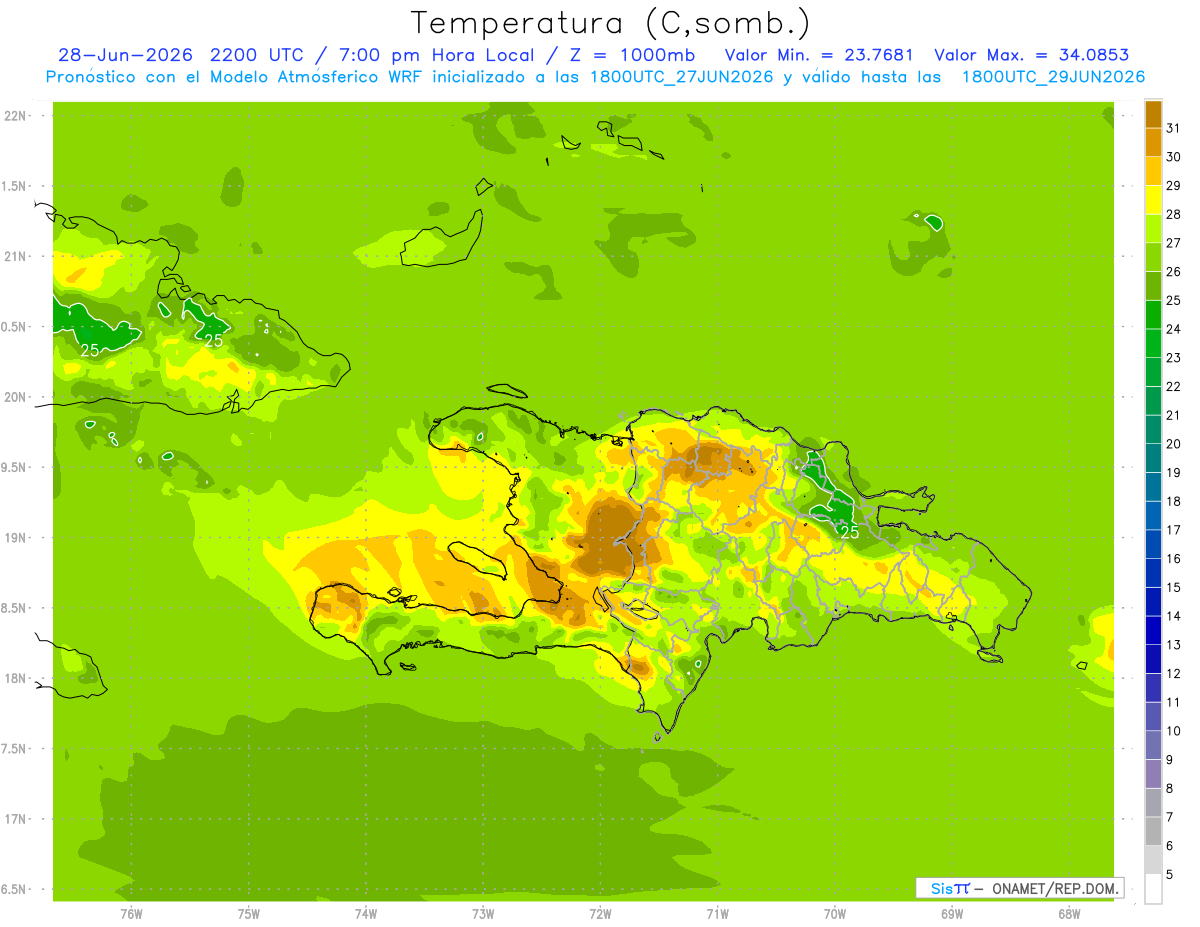Click the legend value '15'
This screenshot has height=927, width=1200.
tap(1174, 588)
